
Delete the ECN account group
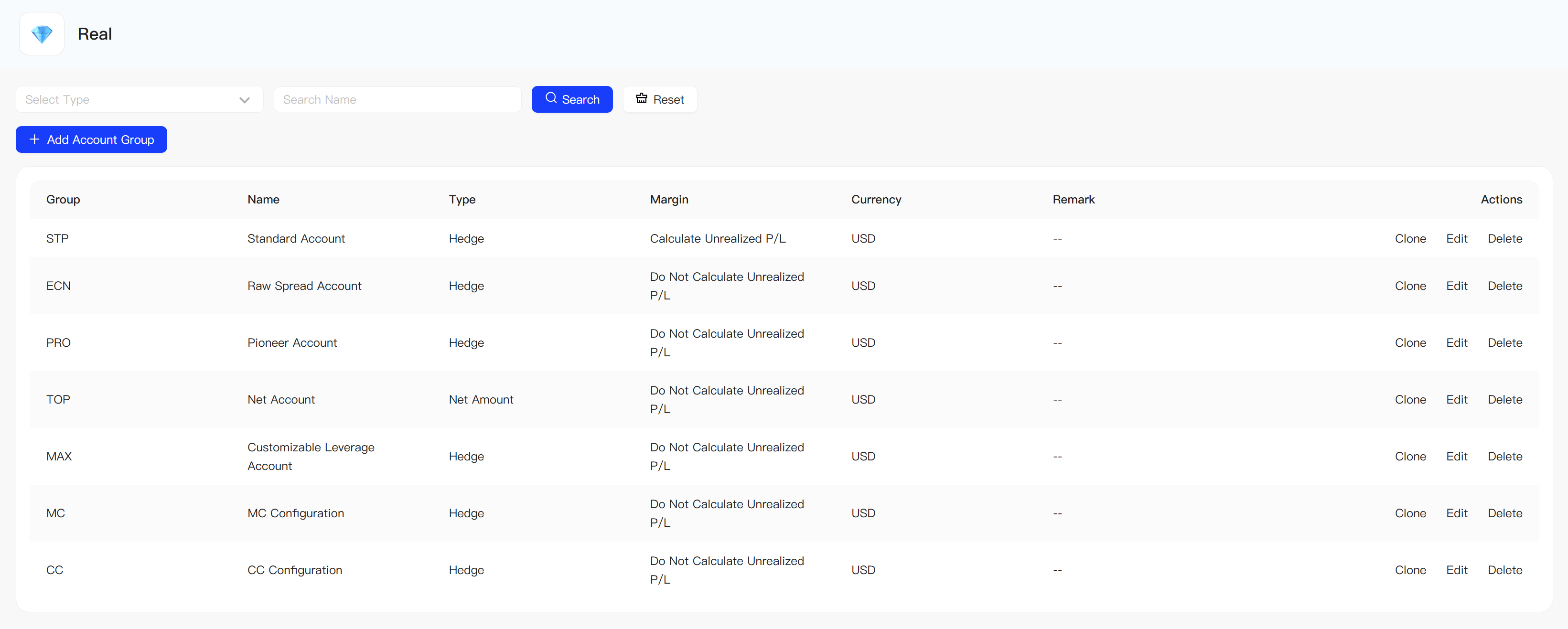coord(1504,286)
